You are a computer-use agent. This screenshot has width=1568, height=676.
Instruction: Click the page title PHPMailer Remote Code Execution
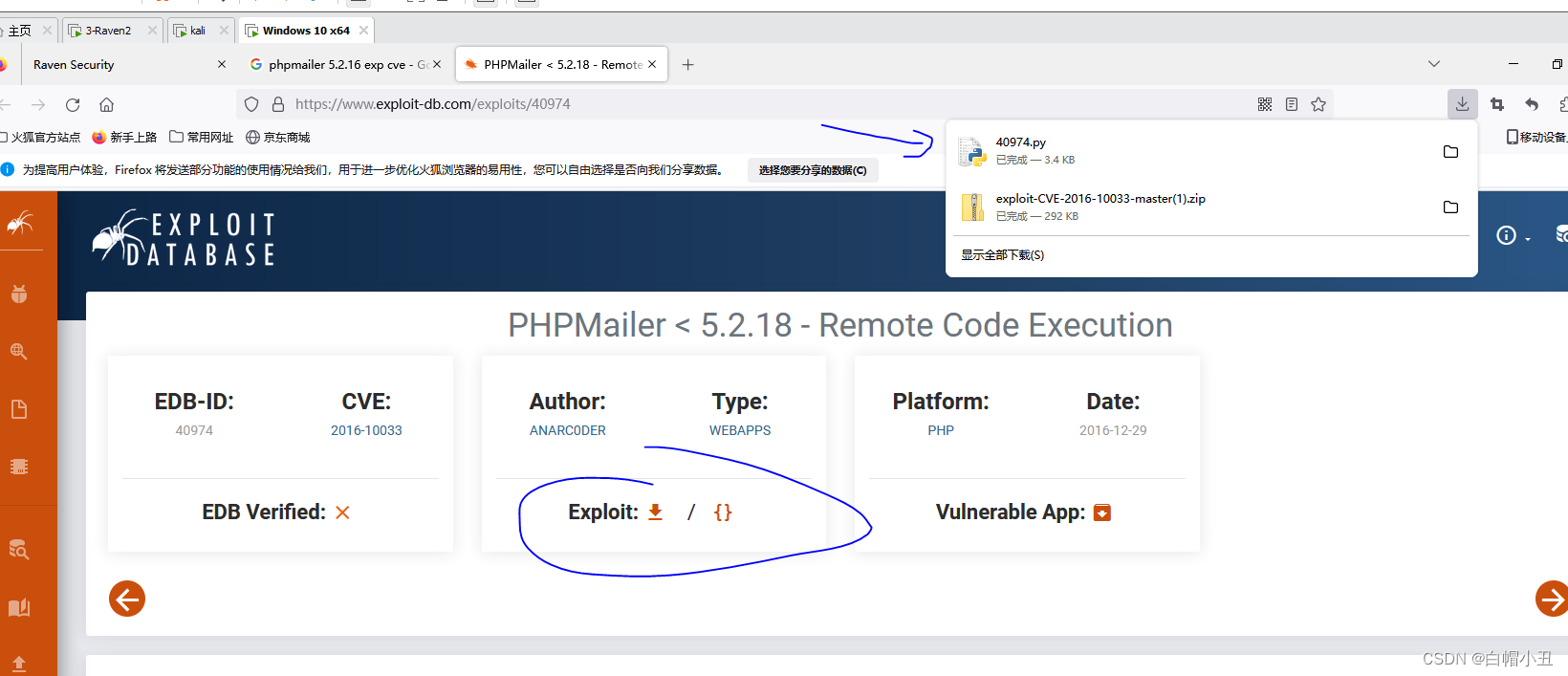(x=839, y=325)
